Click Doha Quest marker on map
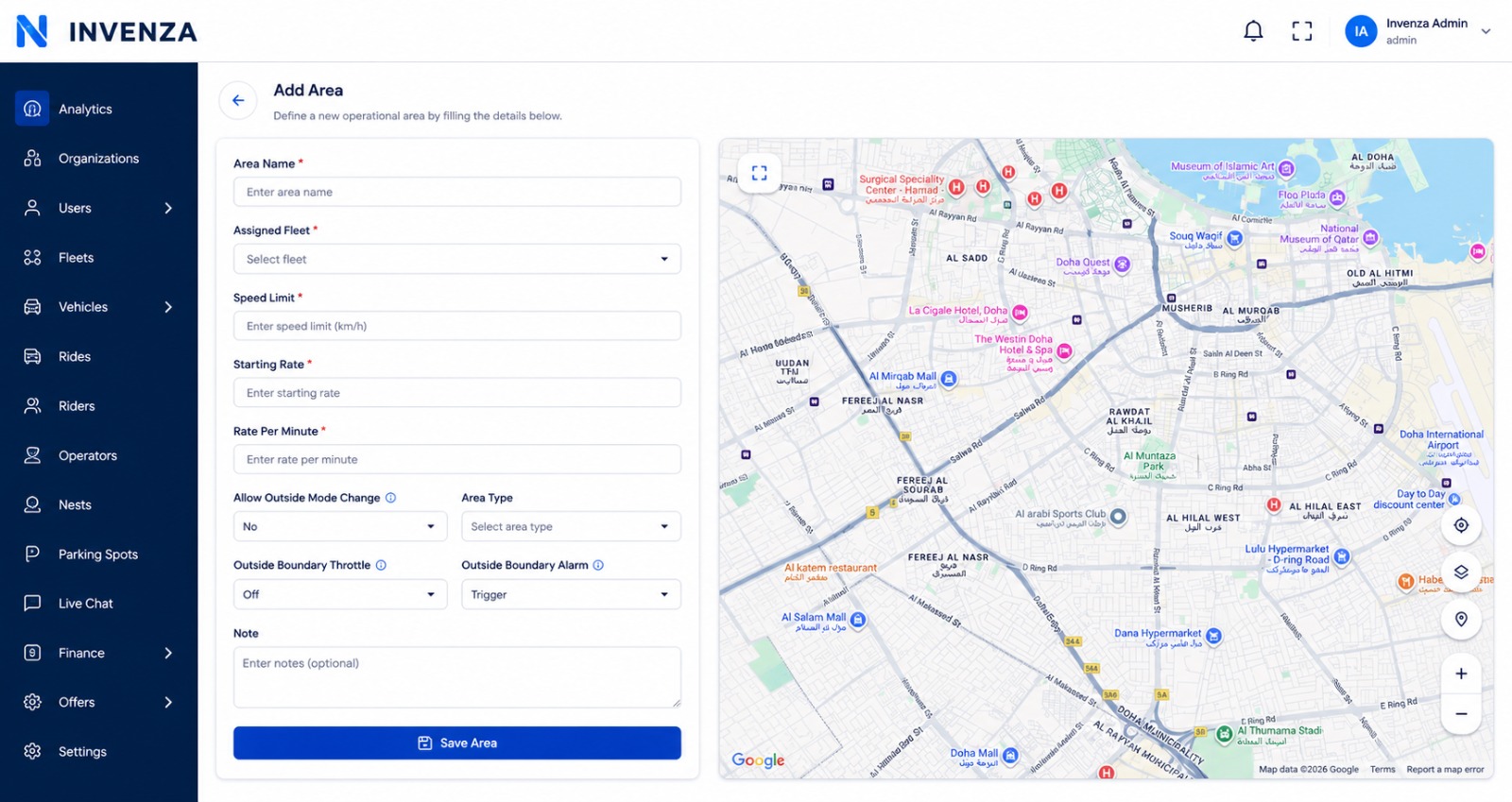The height and width of the screenshot is (802, 1512). [1122, 264]
